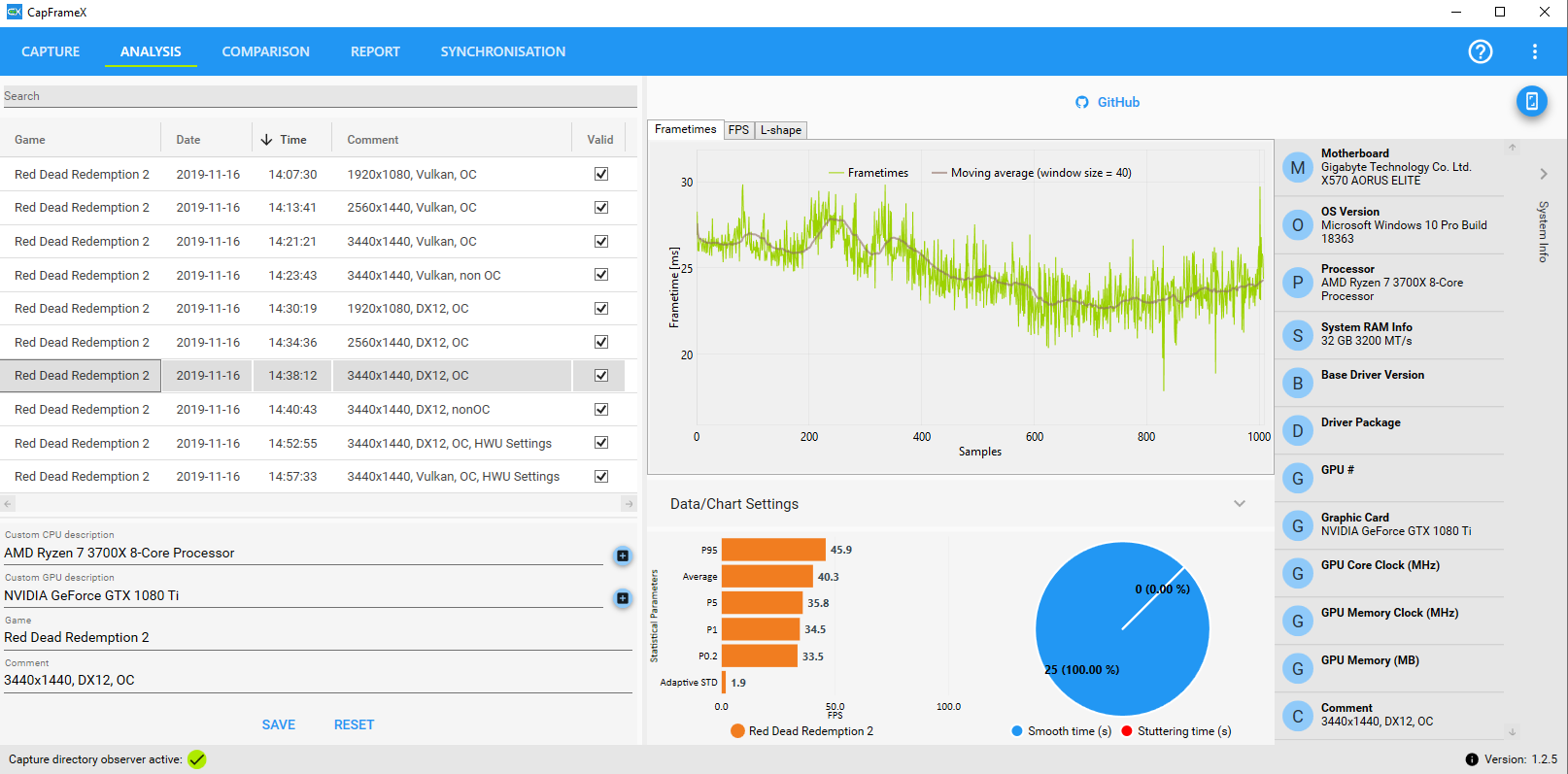Viewport: 1568px width, 774px height.
Task: Toggle Valid for 14:52:55 HWU Settings record
Action: 601,443
